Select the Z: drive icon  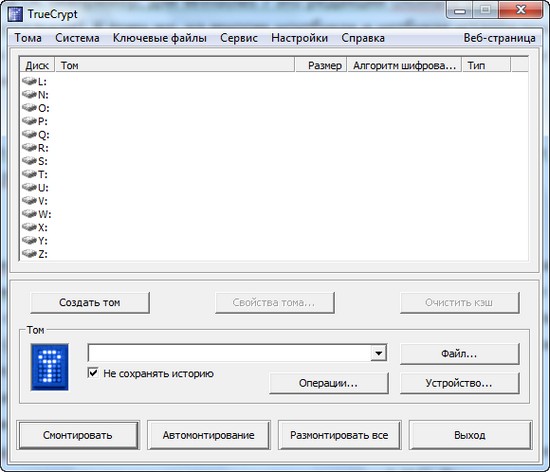29,254
